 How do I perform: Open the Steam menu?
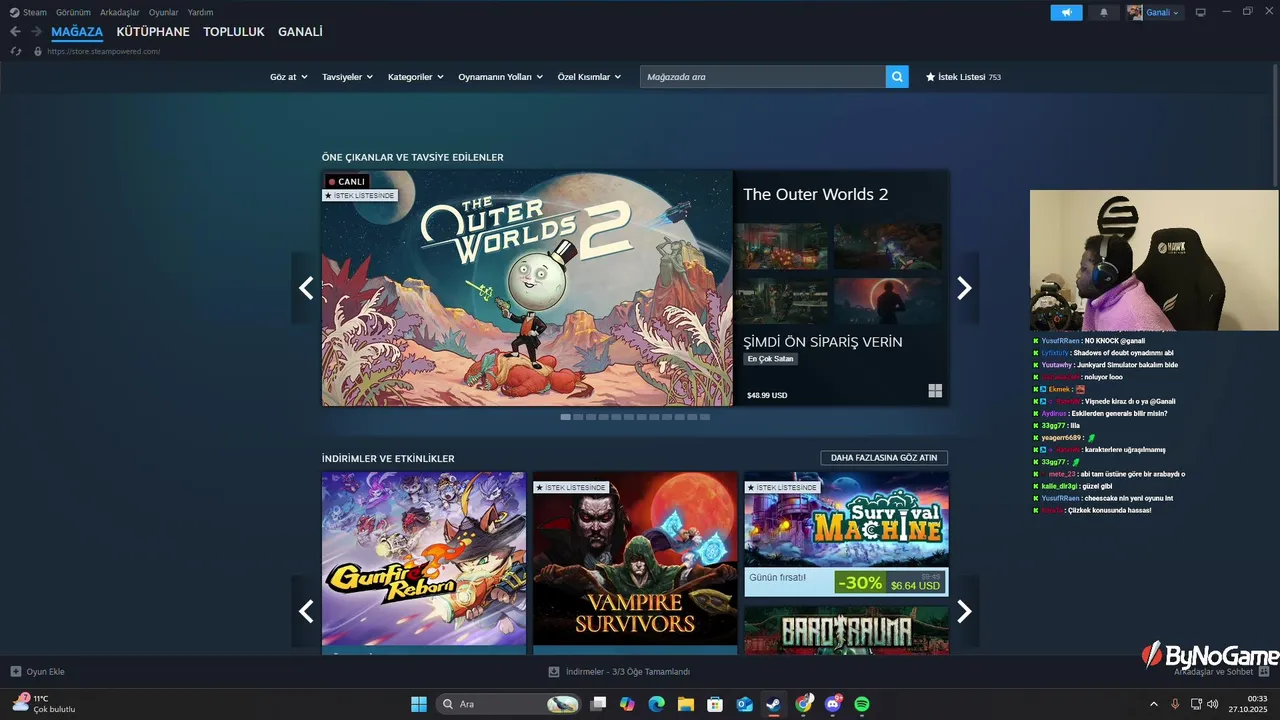pos(35,12)
